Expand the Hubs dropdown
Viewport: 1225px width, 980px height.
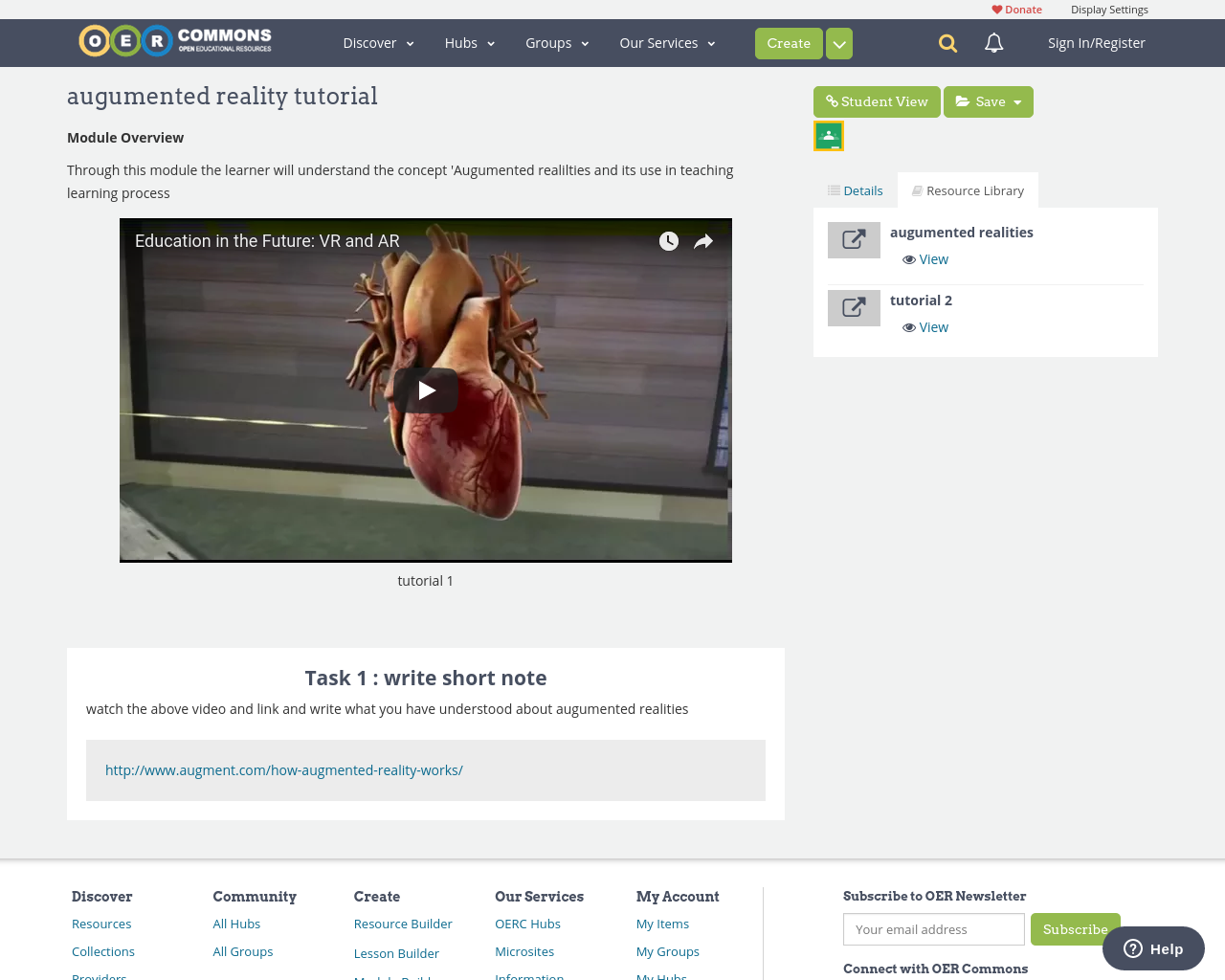pos(467,42)
